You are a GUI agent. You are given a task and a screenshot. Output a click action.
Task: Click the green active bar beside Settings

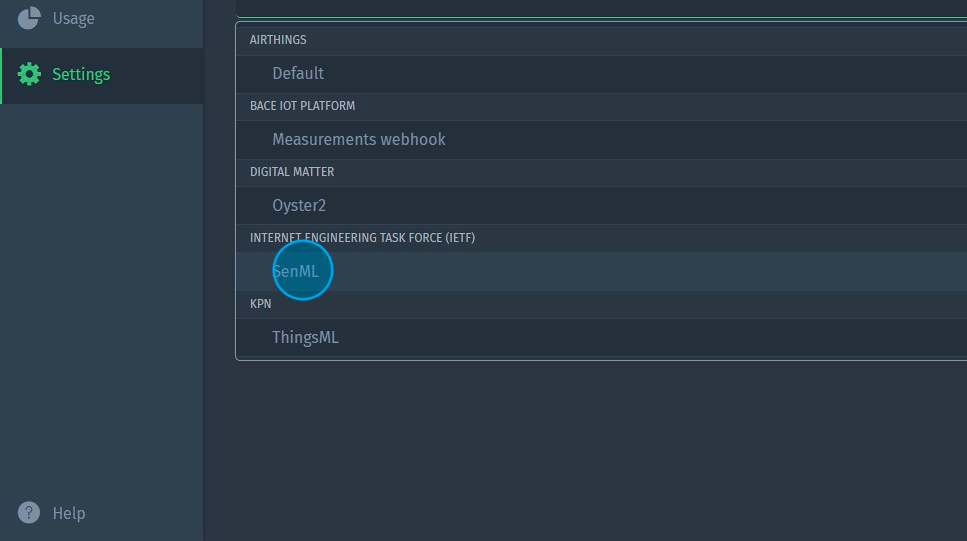pos(1,75)
